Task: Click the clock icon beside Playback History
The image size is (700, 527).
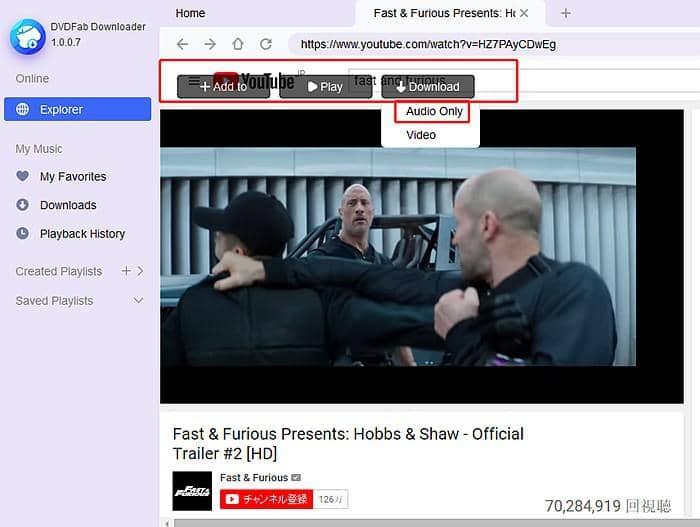Action: coord(22,233)
